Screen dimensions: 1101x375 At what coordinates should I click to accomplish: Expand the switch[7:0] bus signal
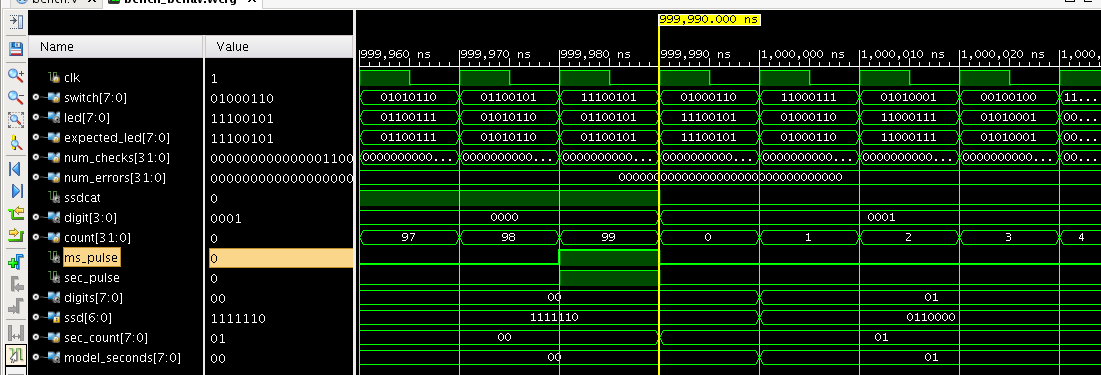click(36, 98)
